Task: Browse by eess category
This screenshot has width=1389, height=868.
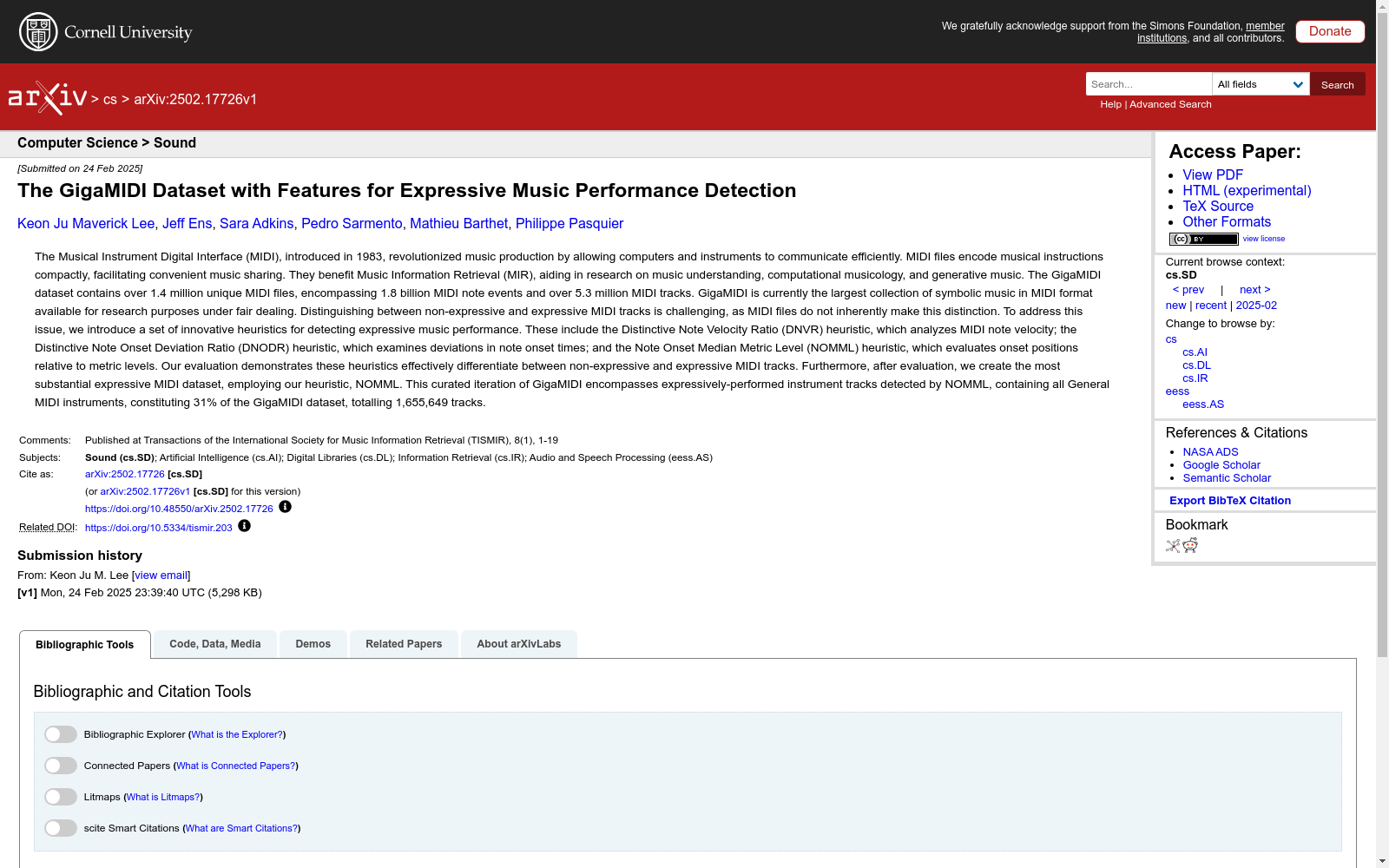Action: (x=1177, y=391)
